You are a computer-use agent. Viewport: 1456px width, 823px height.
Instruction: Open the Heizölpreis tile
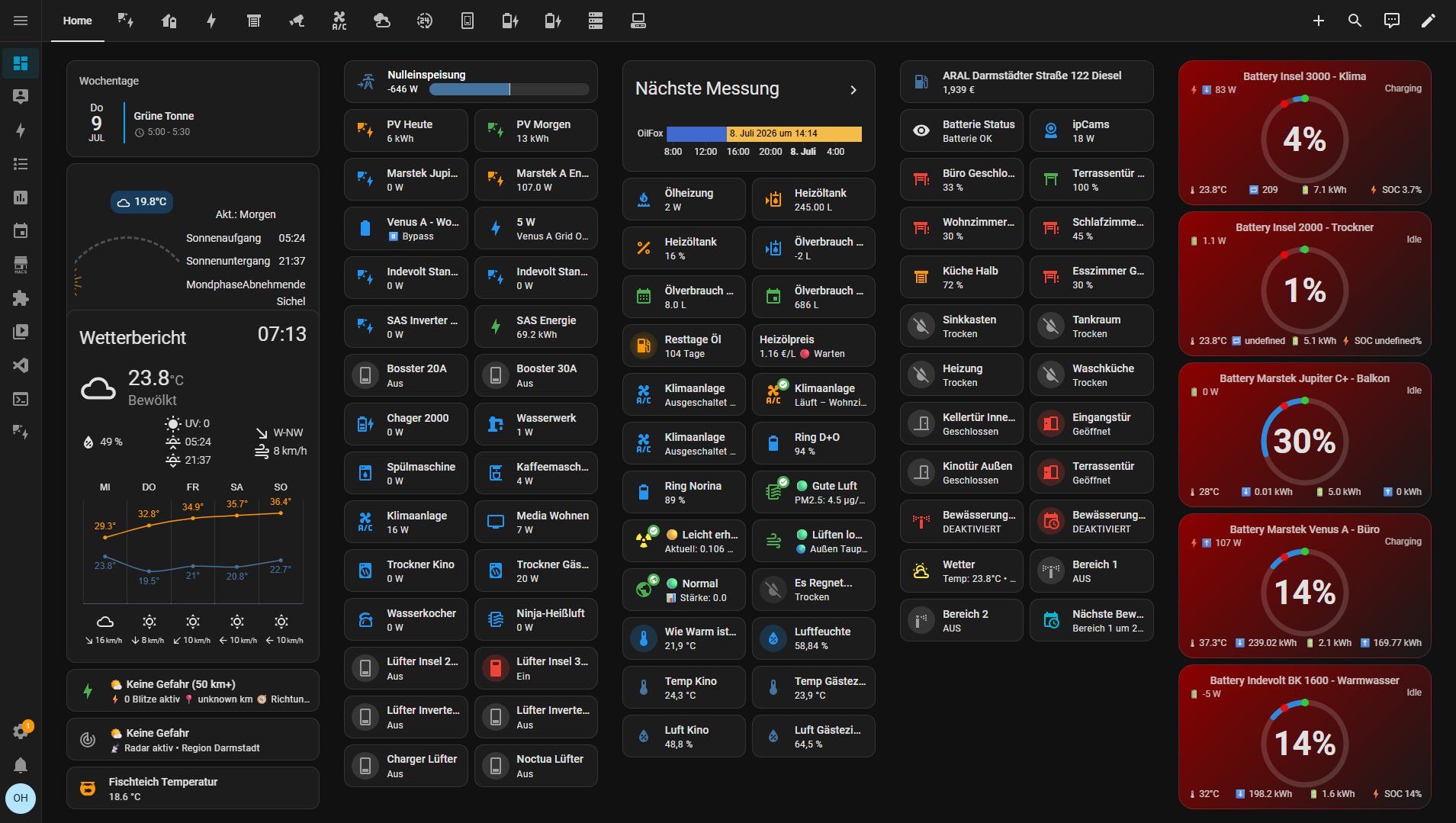point(813,346)
